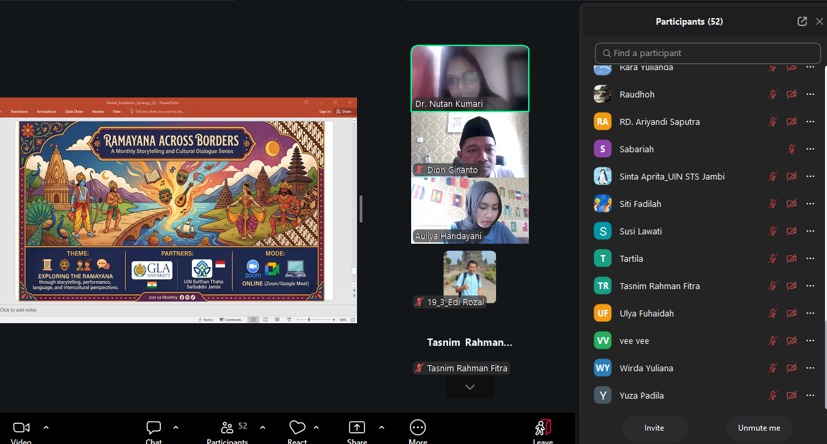
Task: Click Sinta Aprita's avatar picture
Action: click(x=602, y=177)
